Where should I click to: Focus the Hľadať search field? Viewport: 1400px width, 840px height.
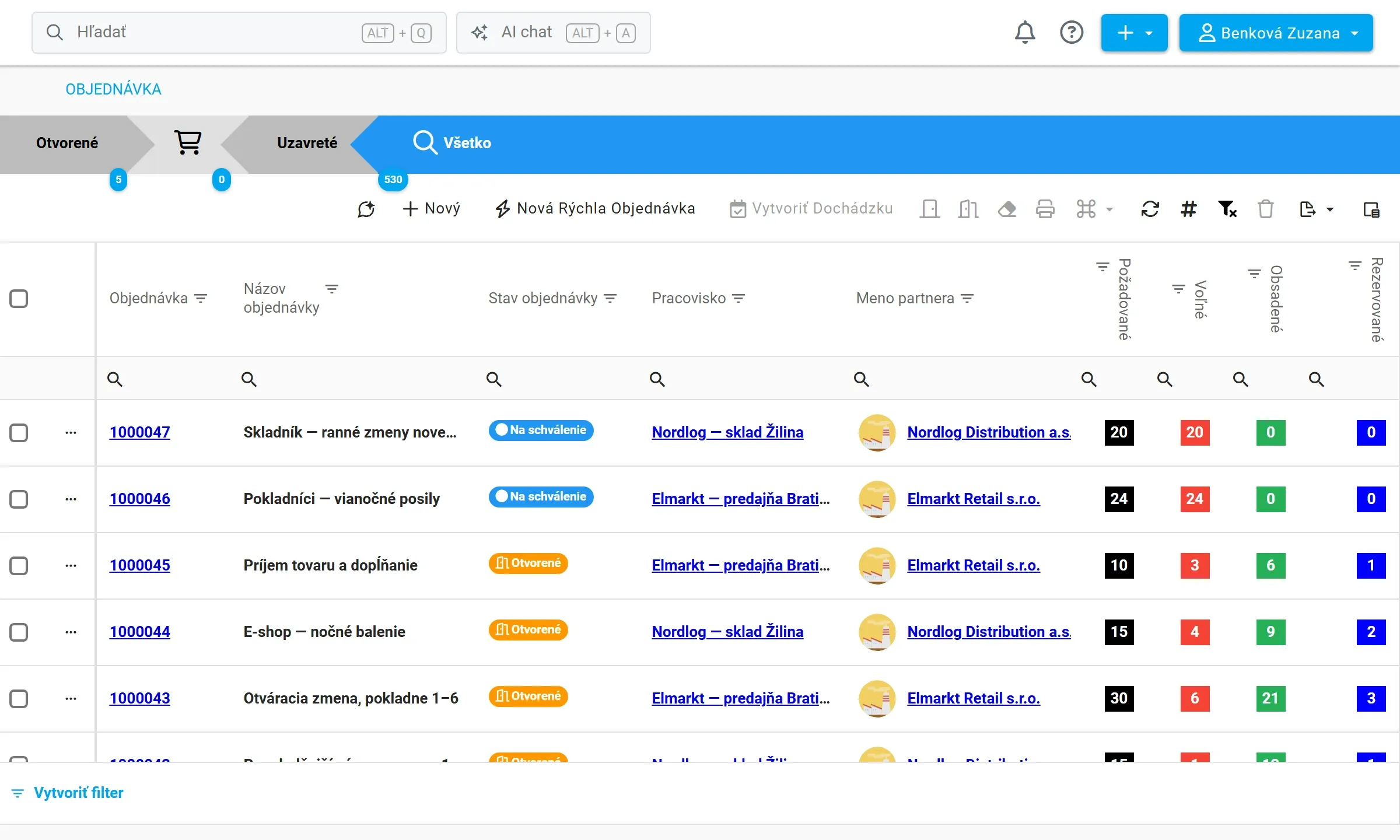pos(239,33)
